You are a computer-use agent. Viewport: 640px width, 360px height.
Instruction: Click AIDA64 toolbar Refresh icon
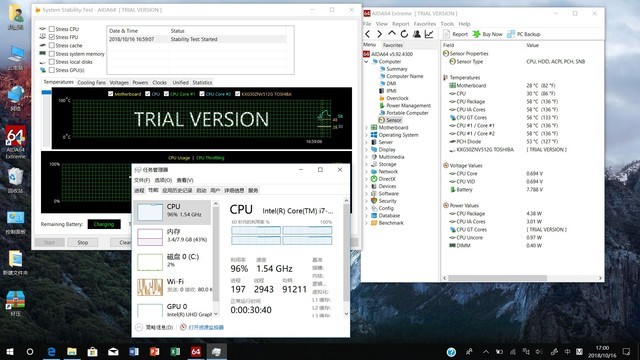coord(404,34)
